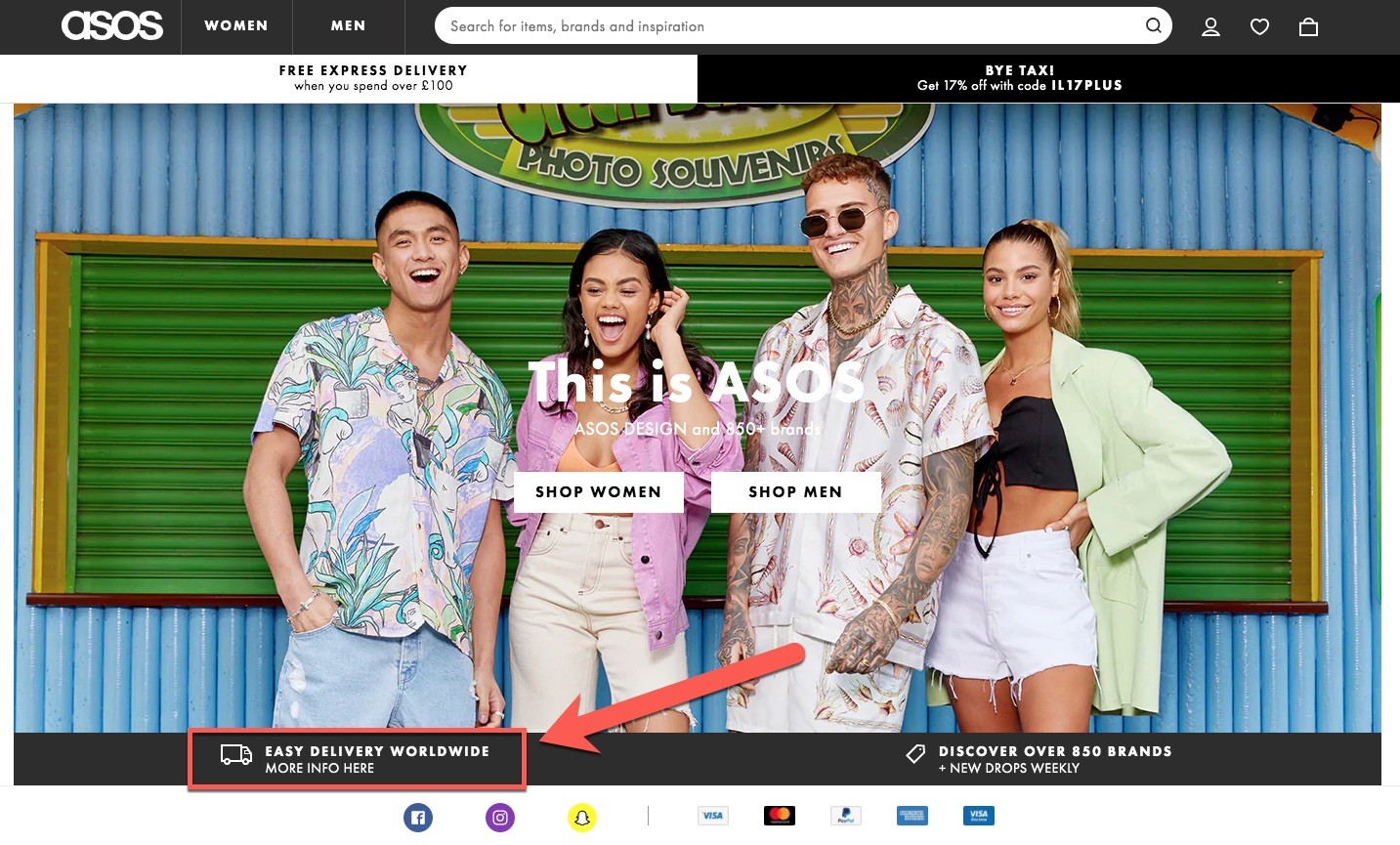Open the Instagram icon in footer
This screenshot has height=845, width=1400.
500,818
